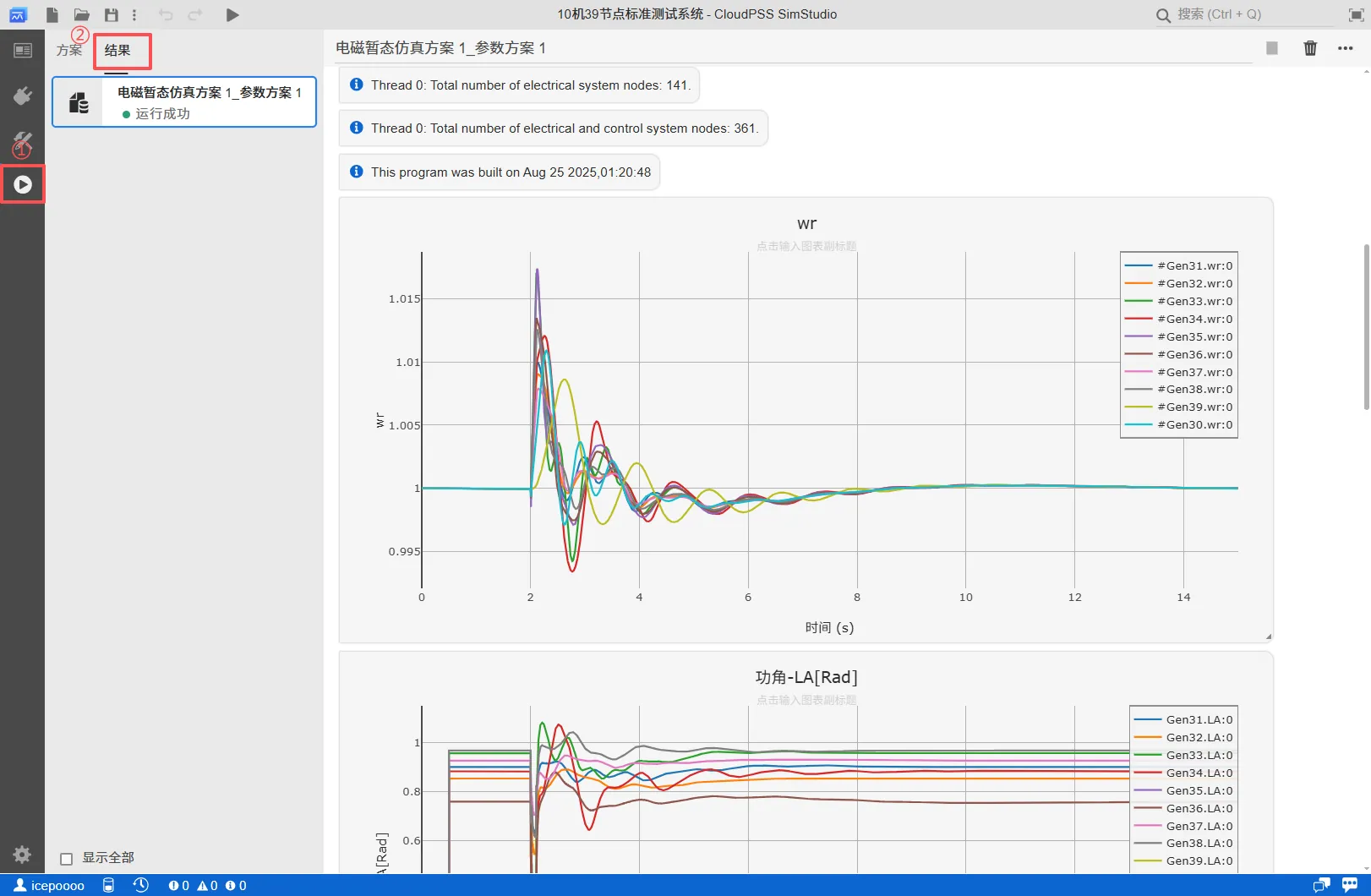This screenshot has width=1371, height=896.
Task: Enable the 显示全部 checkbox
Action: 67,859
